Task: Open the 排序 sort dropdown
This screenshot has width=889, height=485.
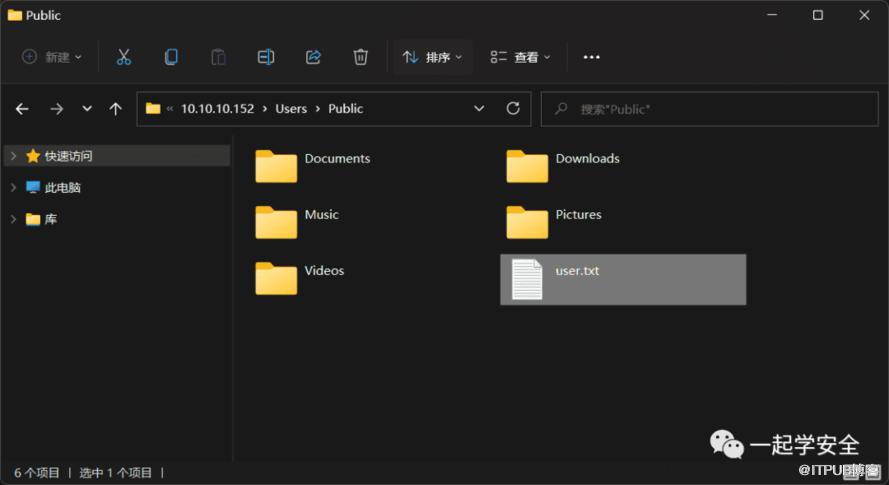Action: (x=433, y=57)
